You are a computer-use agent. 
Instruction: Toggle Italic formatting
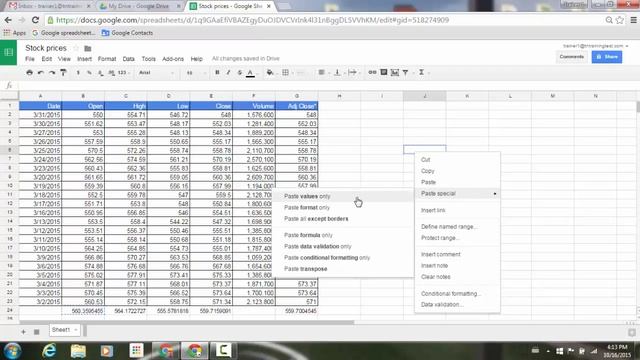[x=228, y=73]
